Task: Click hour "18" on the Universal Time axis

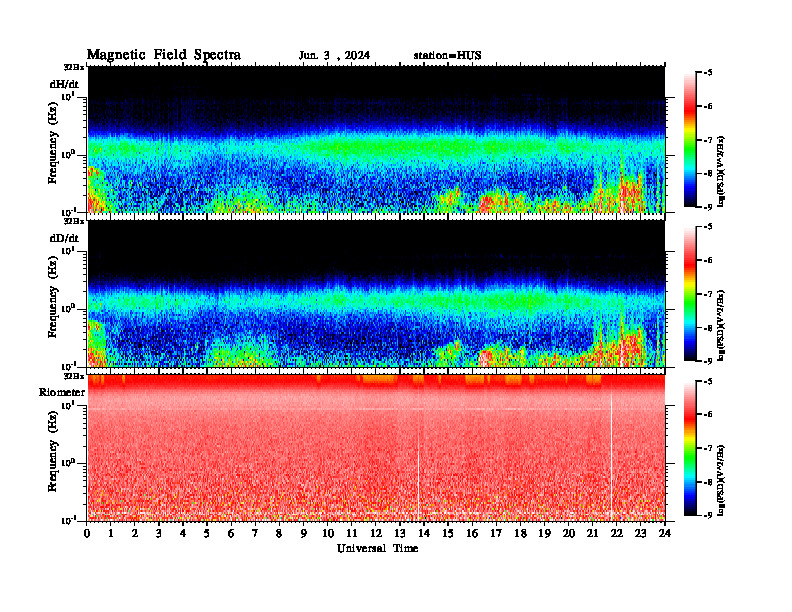Action: pyautogui.click(x=520, y=534)
